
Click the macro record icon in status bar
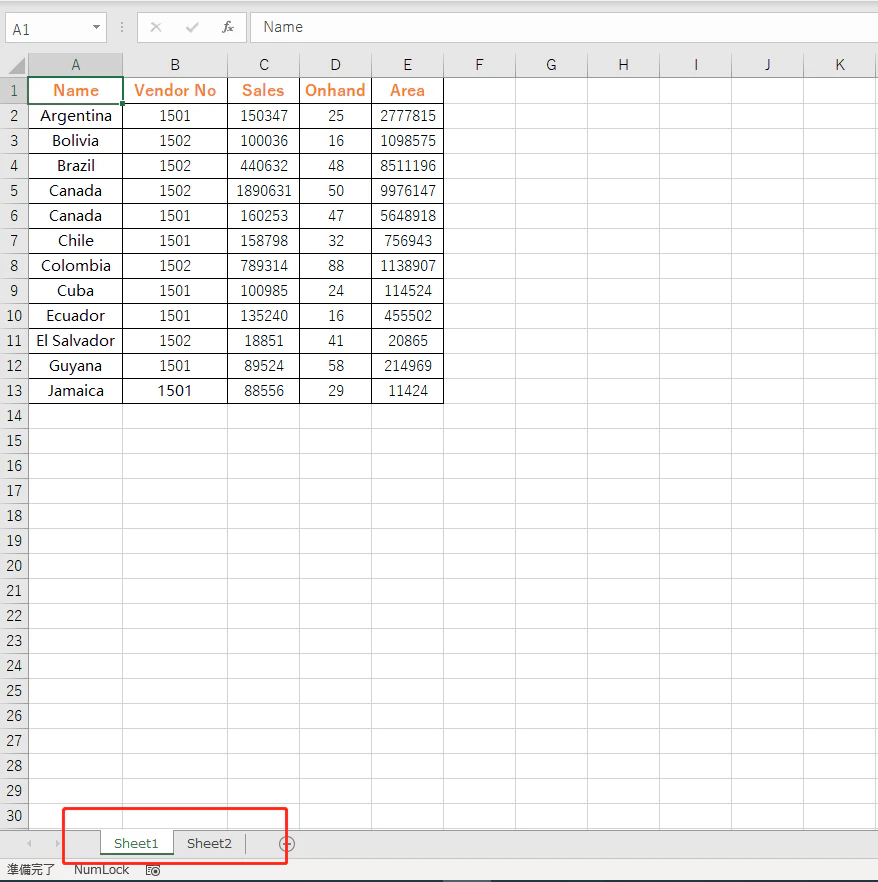(x=153, y=870)
